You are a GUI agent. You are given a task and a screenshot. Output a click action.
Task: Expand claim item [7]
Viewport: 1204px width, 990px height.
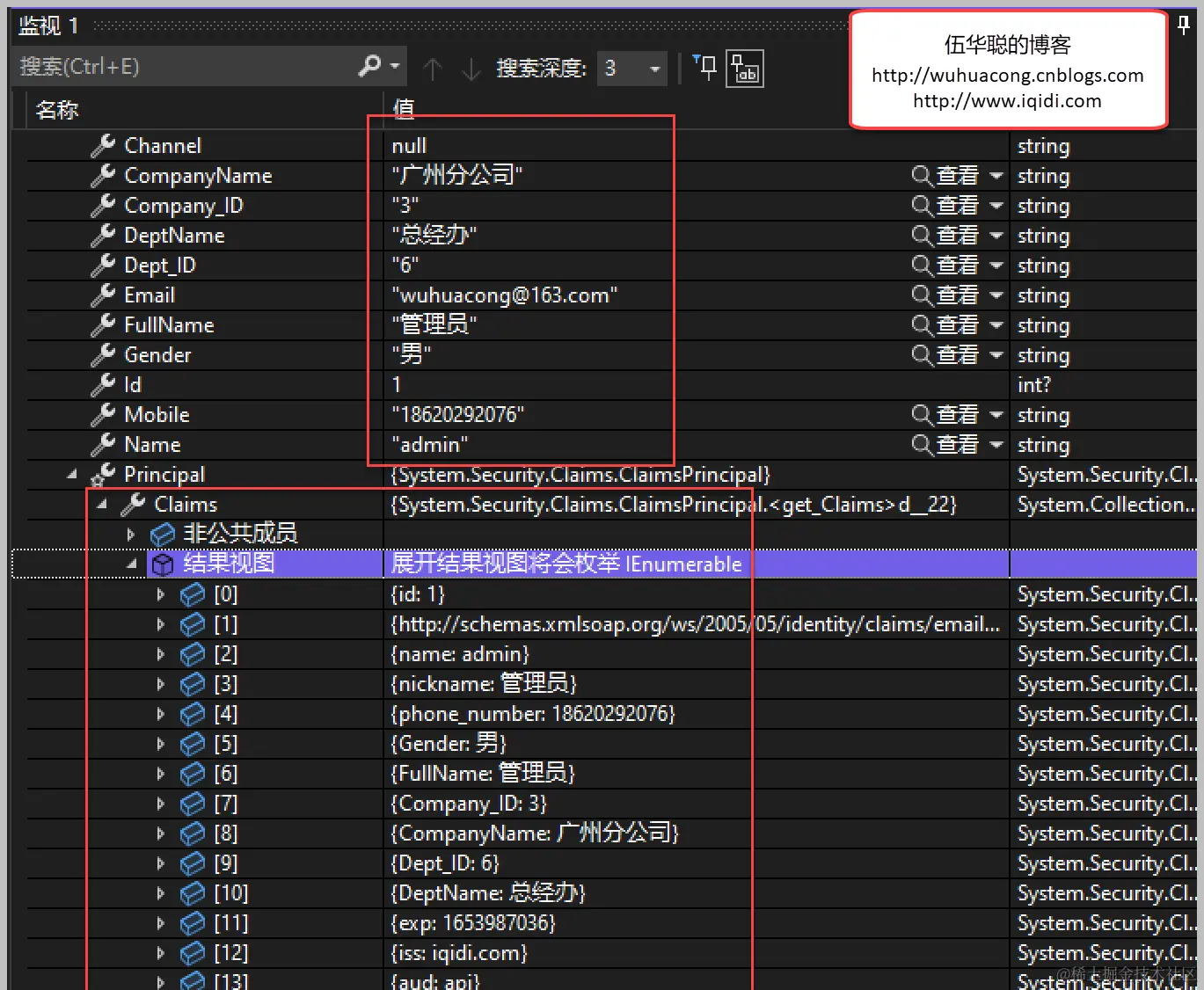tap(160, 804)
